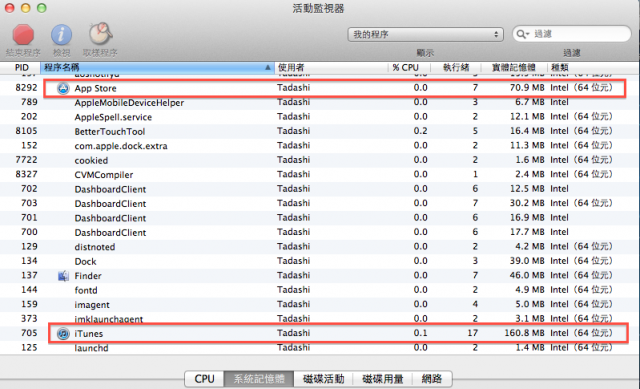Click the iTunes process icon
The width and height of the screenshot is (640, 389).
[63, 333]
